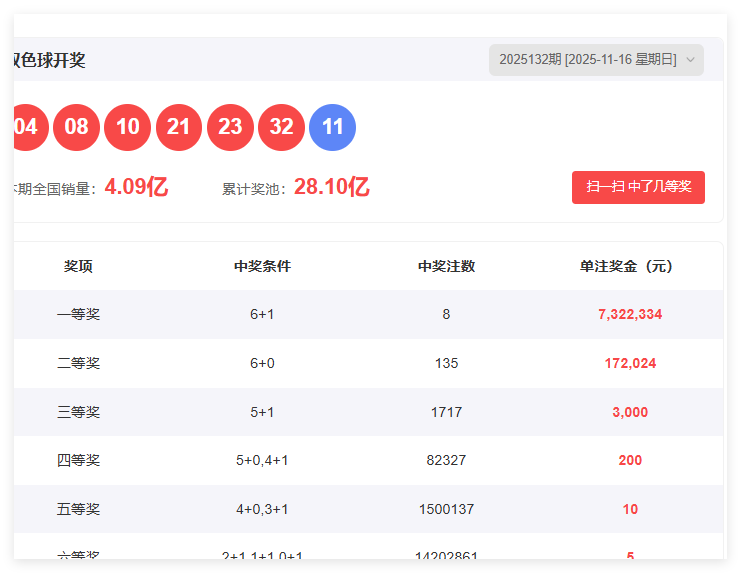
Task: Click the 单注奖金（元） column header
Action: point(630,266)
